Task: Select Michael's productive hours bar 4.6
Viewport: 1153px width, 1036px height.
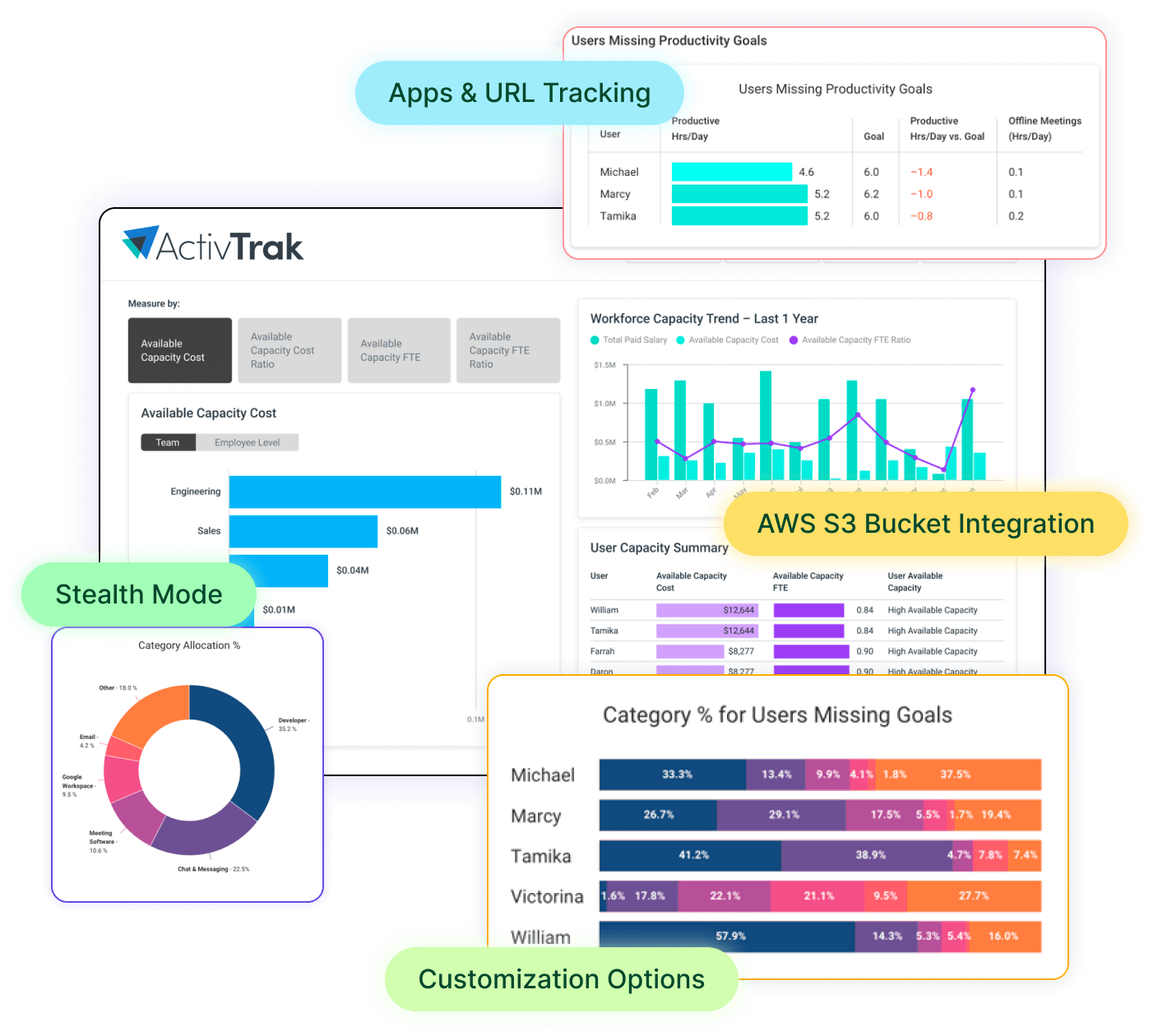Action: [732, 172]
